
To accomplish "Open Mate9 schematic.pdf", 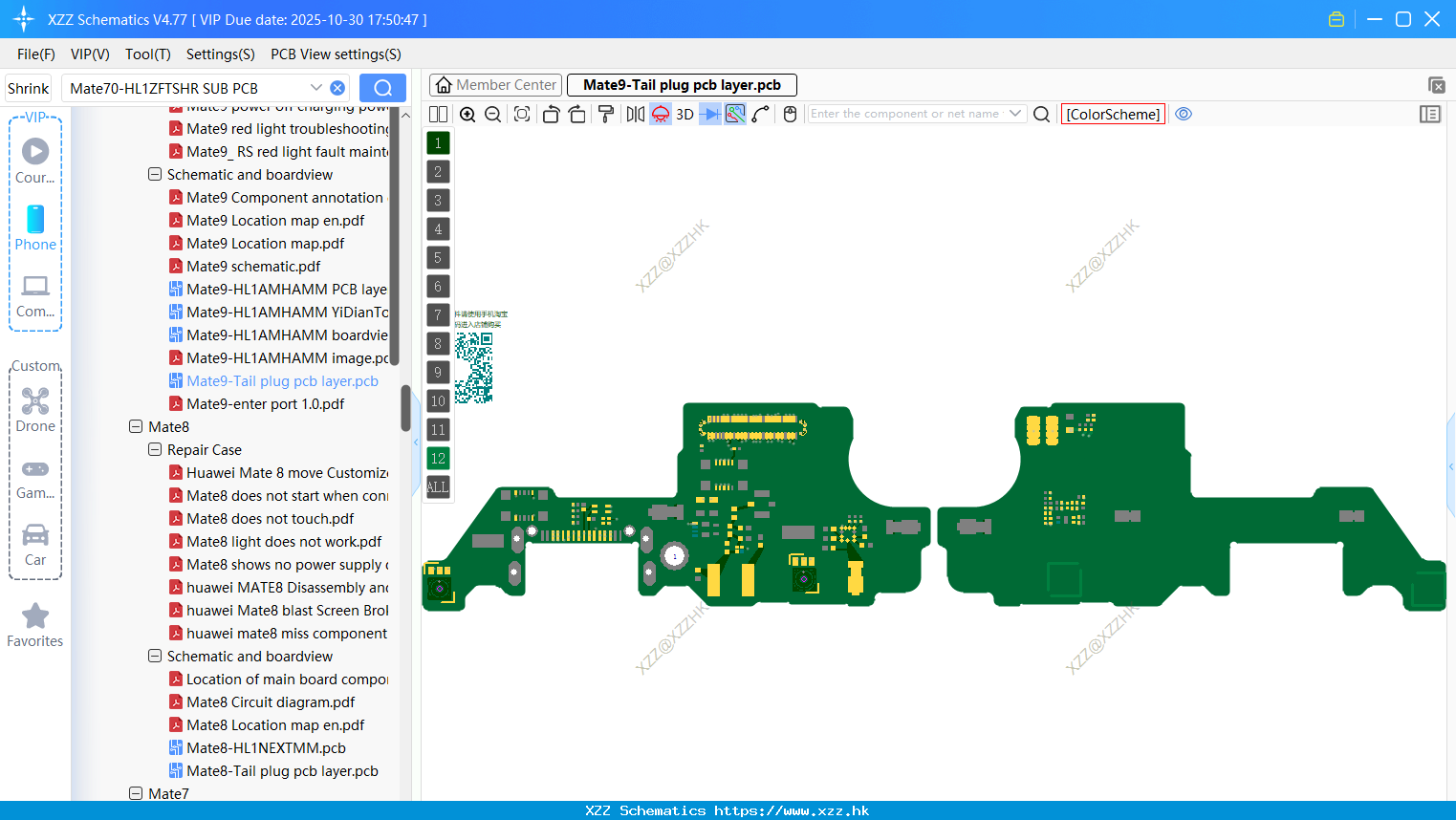I will [x=253, y=267].
